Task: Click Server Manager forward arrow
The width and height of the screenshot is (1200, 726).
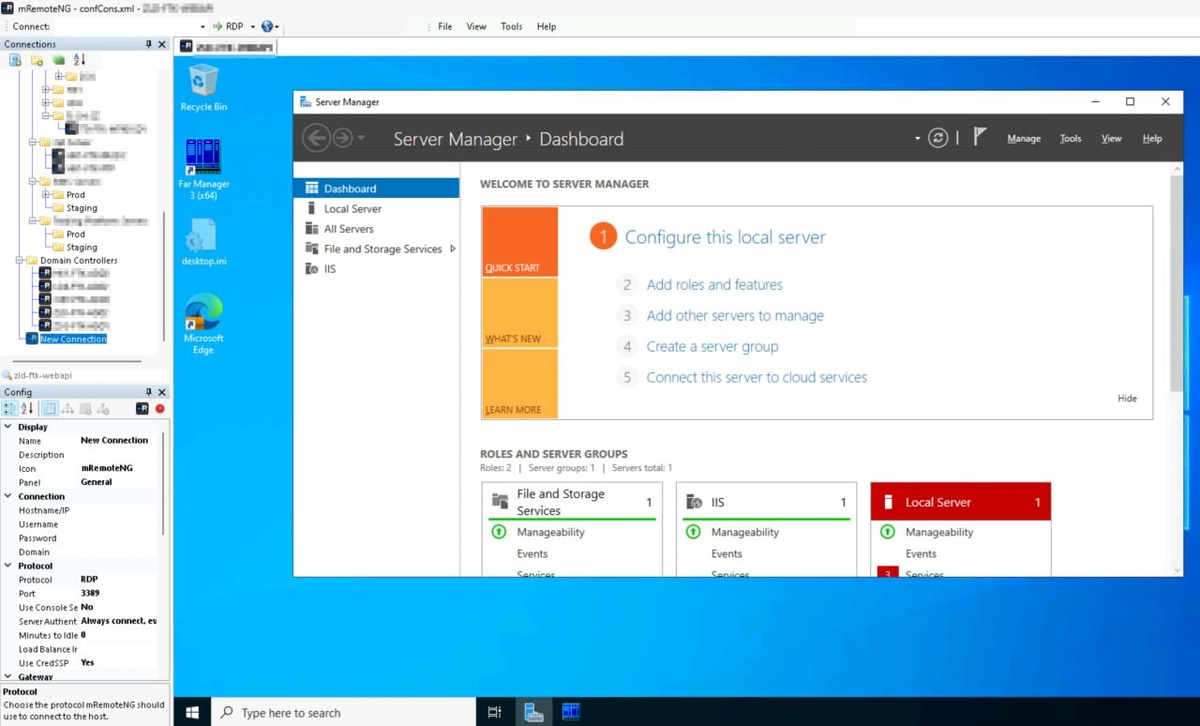Action: pos(342,138)
